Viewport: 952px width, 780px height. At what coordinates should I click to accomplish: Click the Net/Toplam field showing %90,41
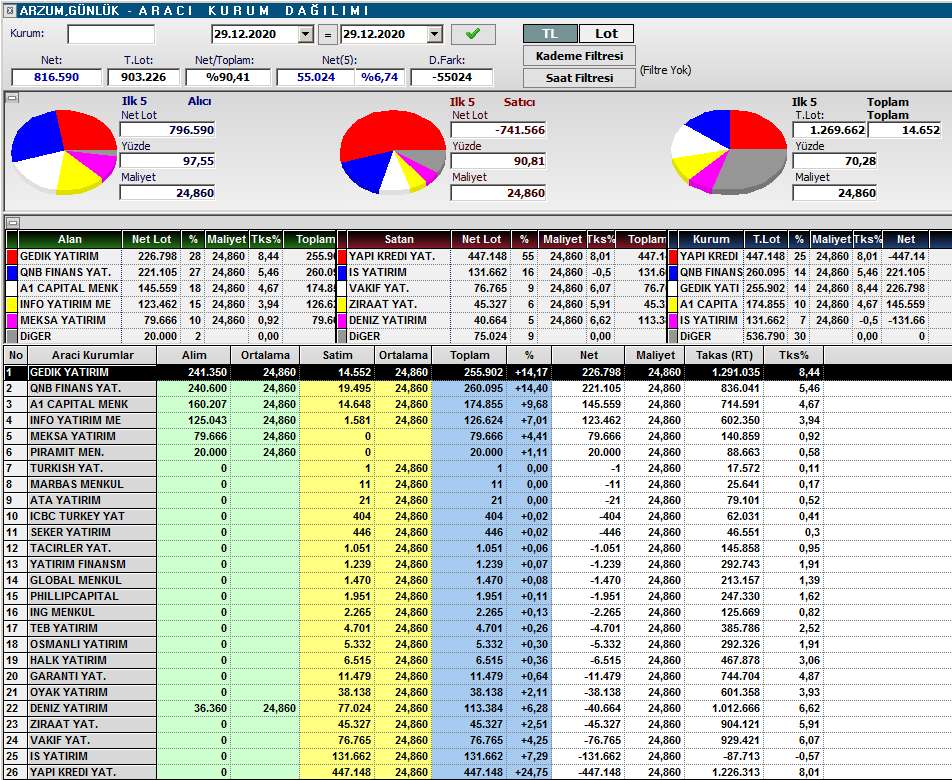coord(228,77)
